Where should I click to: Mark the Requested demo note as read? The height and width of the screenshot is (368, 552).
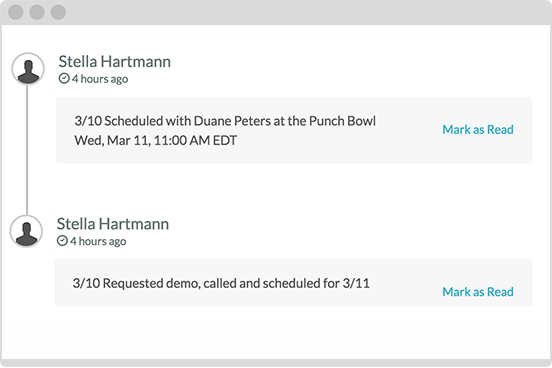tap(478, 292)
